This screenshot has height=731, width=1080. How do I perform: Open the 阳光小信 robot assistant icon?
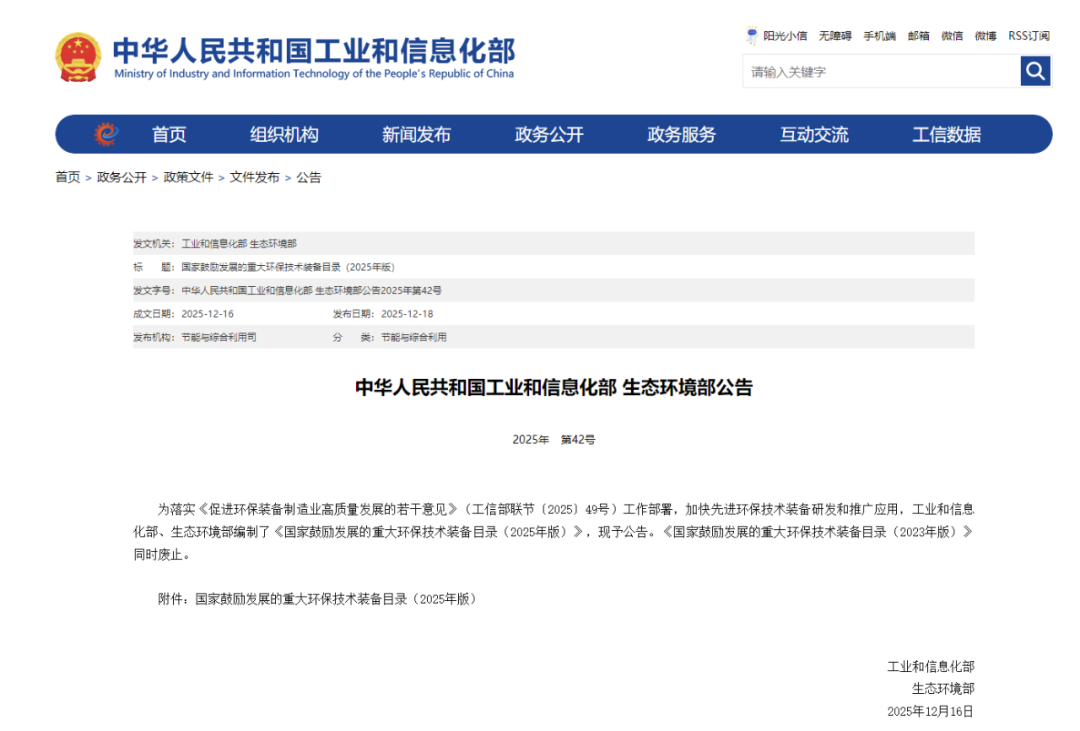tap(752, 35)
